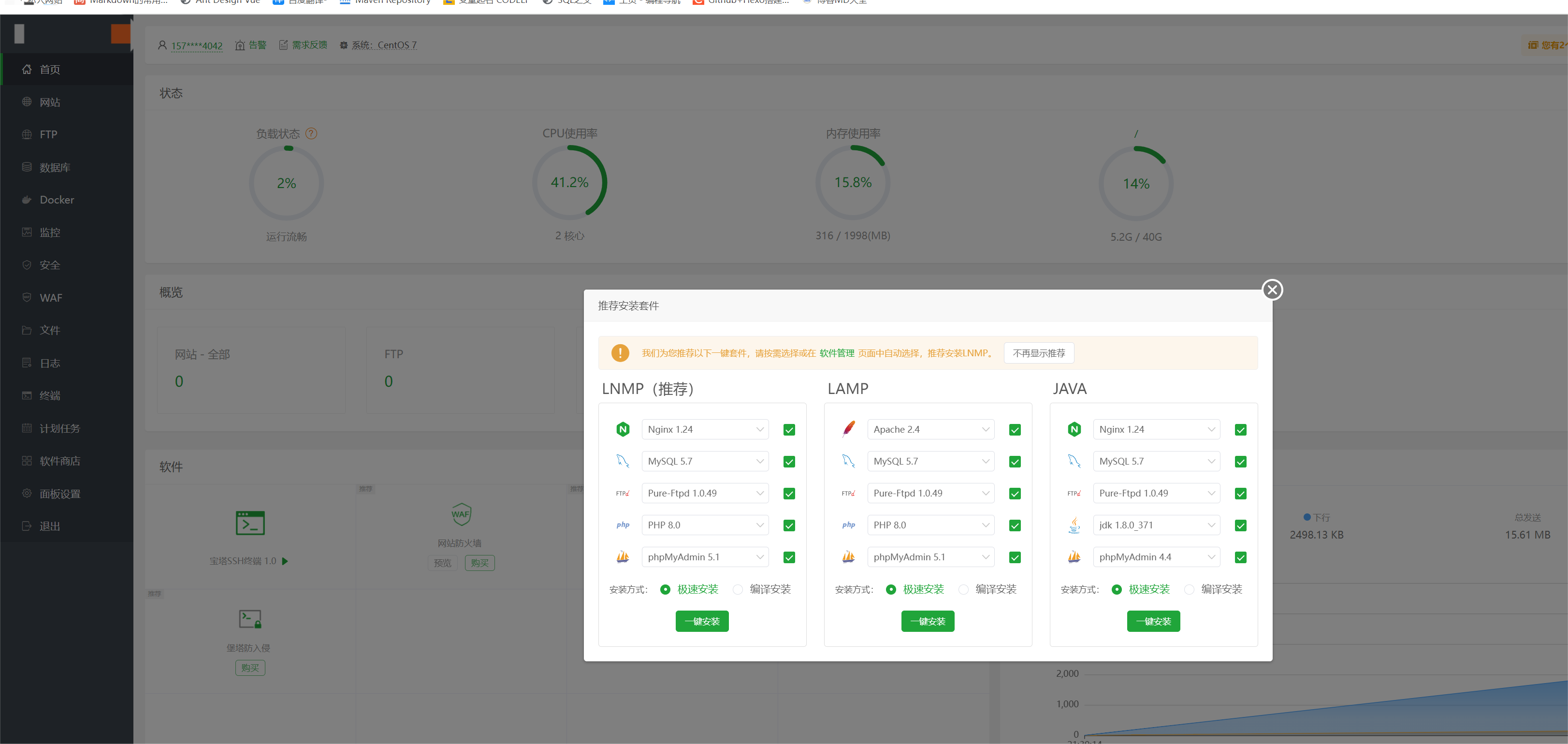Uncheck jdk 1.8.0_371 checkbox in JAVA

coord(1241,525)
